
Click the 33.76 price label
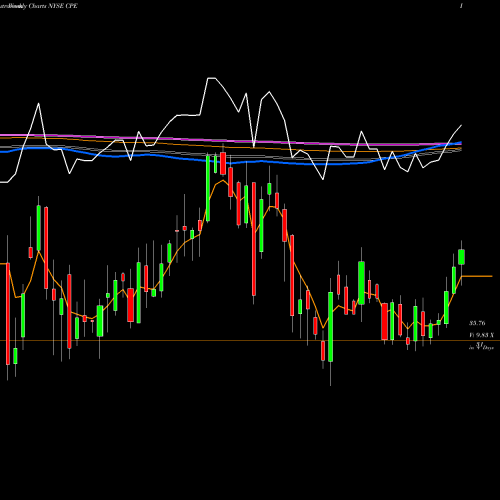pos(477,323)
